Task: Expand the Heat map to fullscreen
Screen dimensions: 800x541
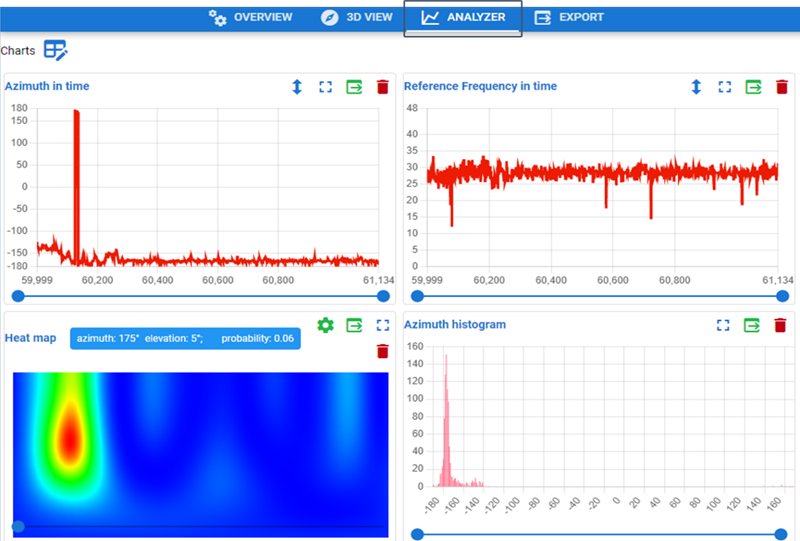Action: click(382, 325)
